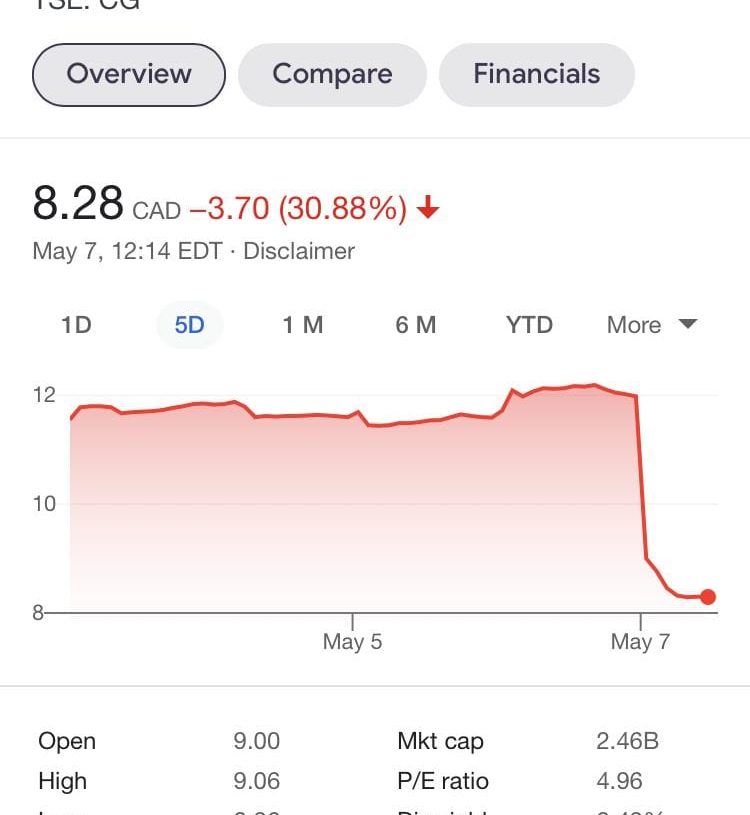This screenshot has height=815, width=750.
Task: Open the Disclaimer link
Action: click(x=299, y=251)
